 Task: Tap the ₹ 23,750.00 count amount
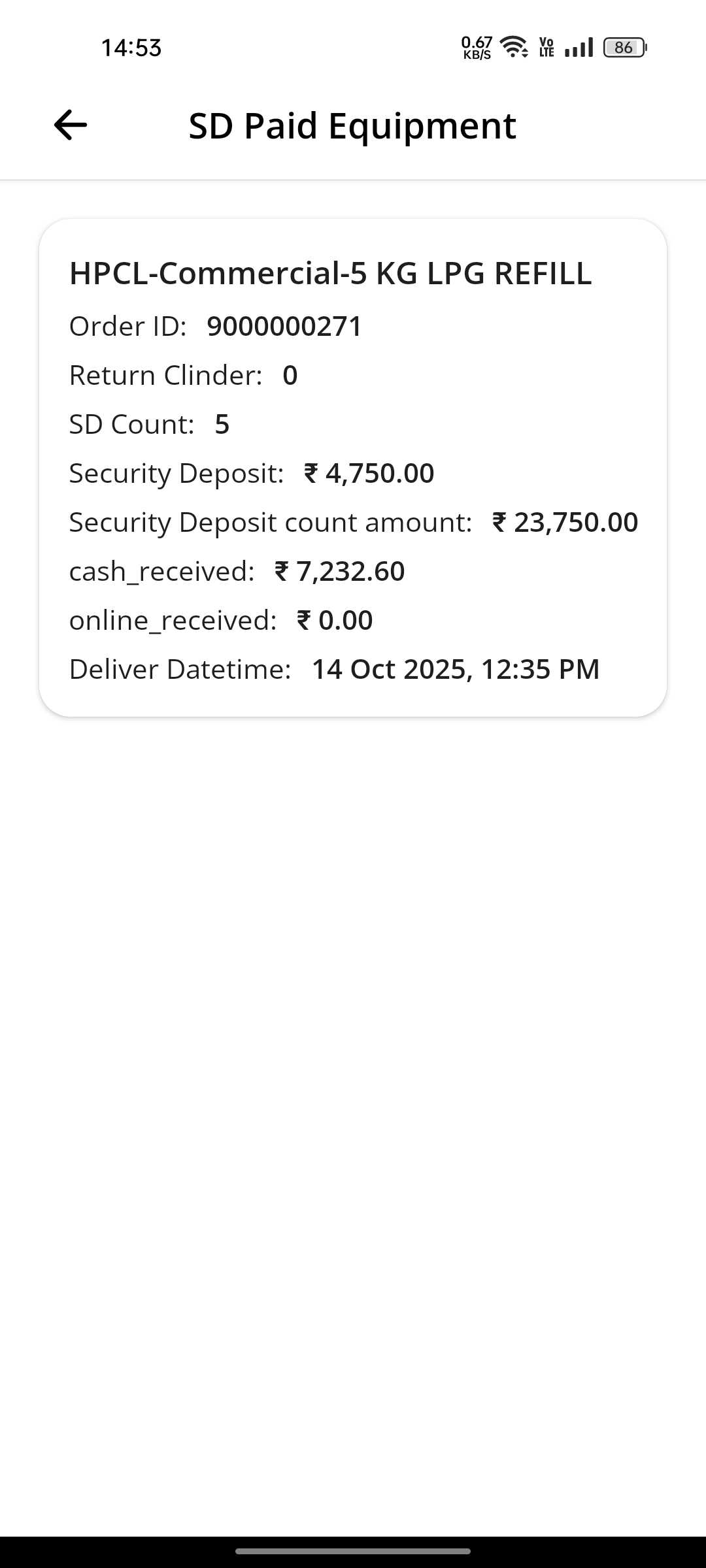point(565,523)
